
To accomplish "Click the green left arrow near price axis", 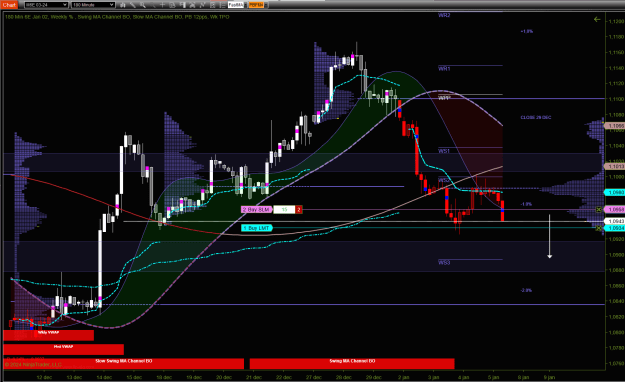I will tap(597, 19).
